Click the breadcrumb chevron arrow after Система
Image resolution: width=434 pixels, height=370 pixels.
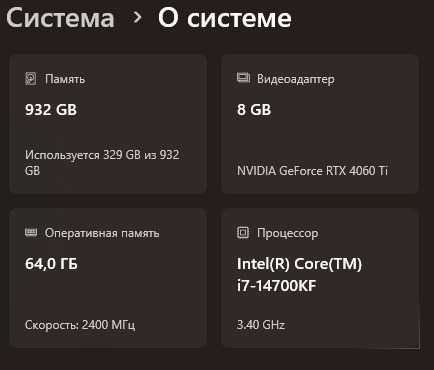point(137,17)
